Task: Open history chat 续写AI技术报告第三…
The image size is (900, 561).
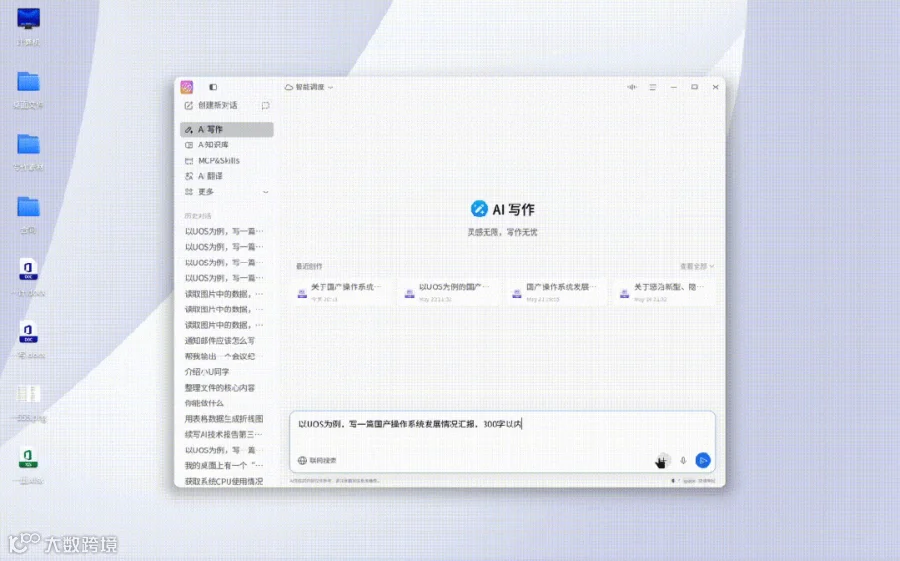Action: (225, 434)
